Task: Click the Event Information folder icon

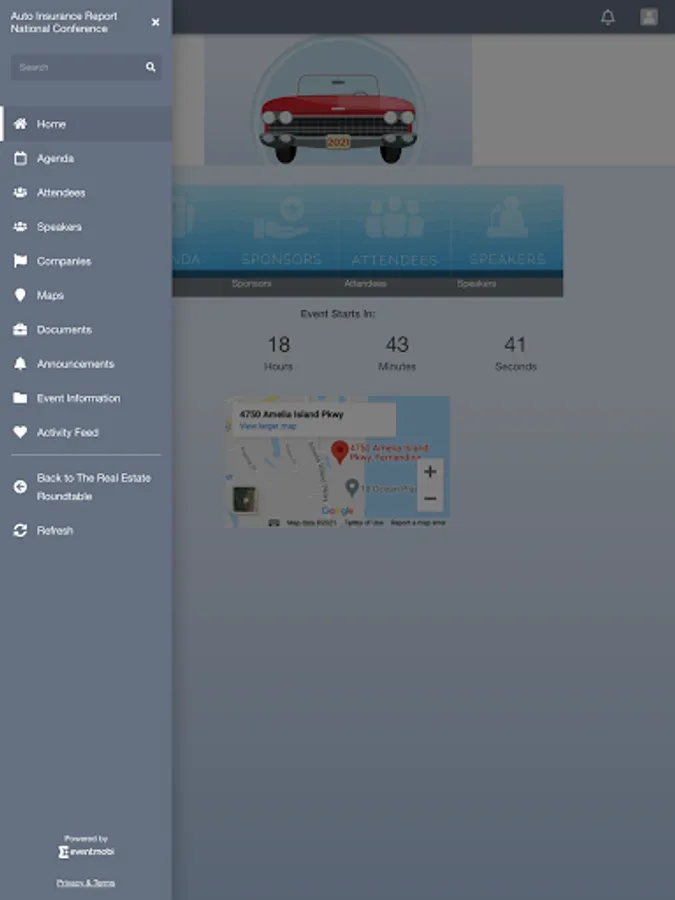Action: tap(20, 398)
